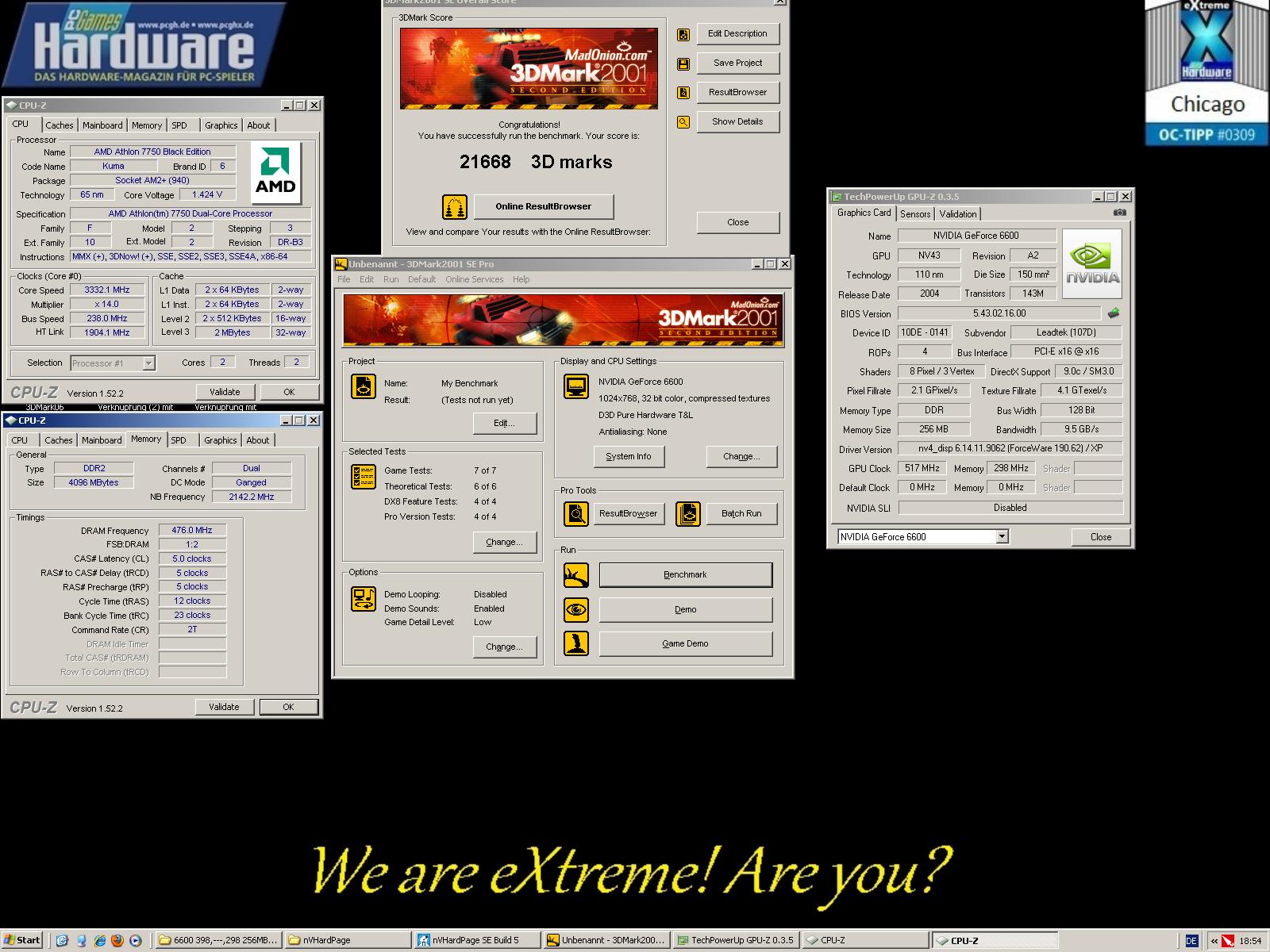The height and width of the screenshot is (952, 1270).
Task: Expand hidden system tray icons arrow
Action: (1214, 941)
